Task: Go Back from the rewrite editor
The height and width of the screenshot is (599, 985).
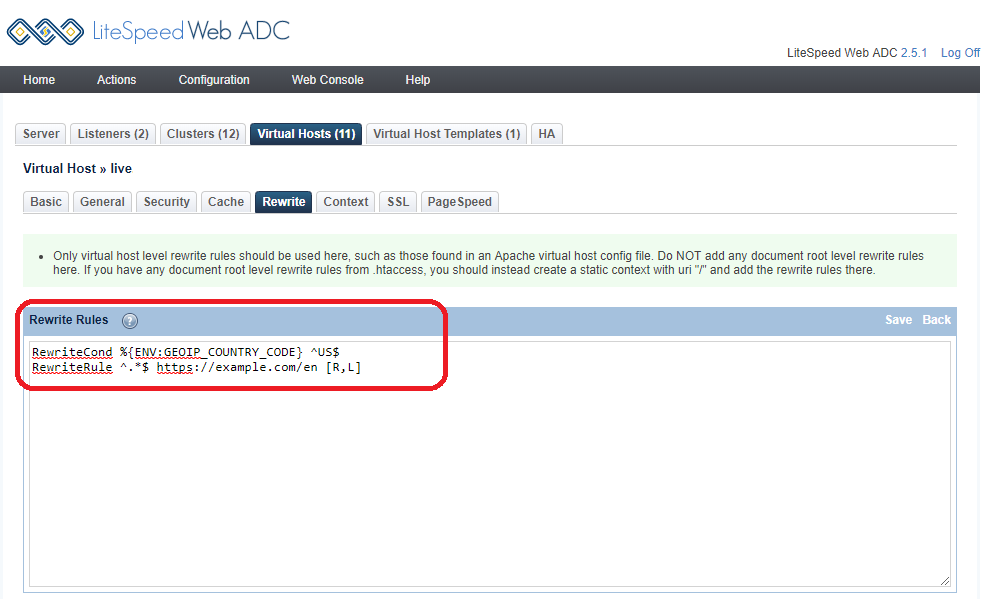Action: pyautogui.click(x=936, y=320)
